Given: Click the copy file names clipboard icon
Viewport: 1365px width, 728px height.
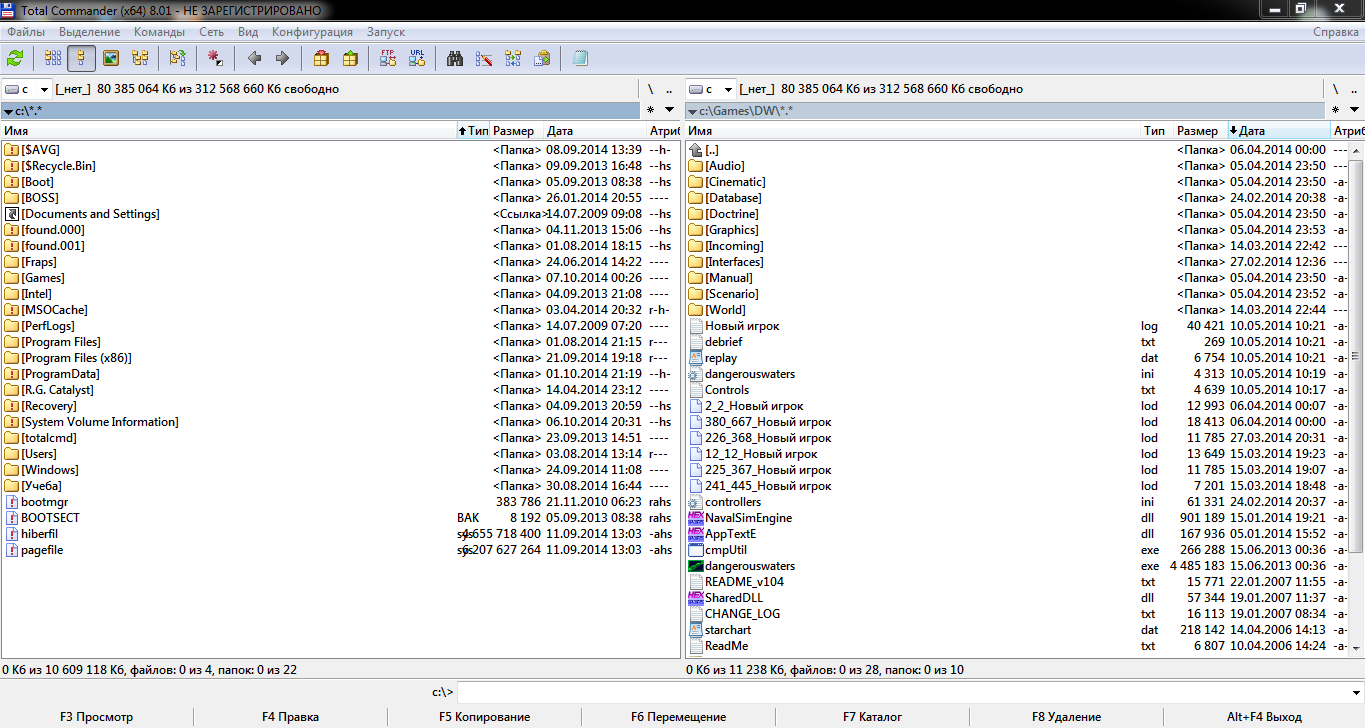Looking at the screenshot, I should (542, 59).
